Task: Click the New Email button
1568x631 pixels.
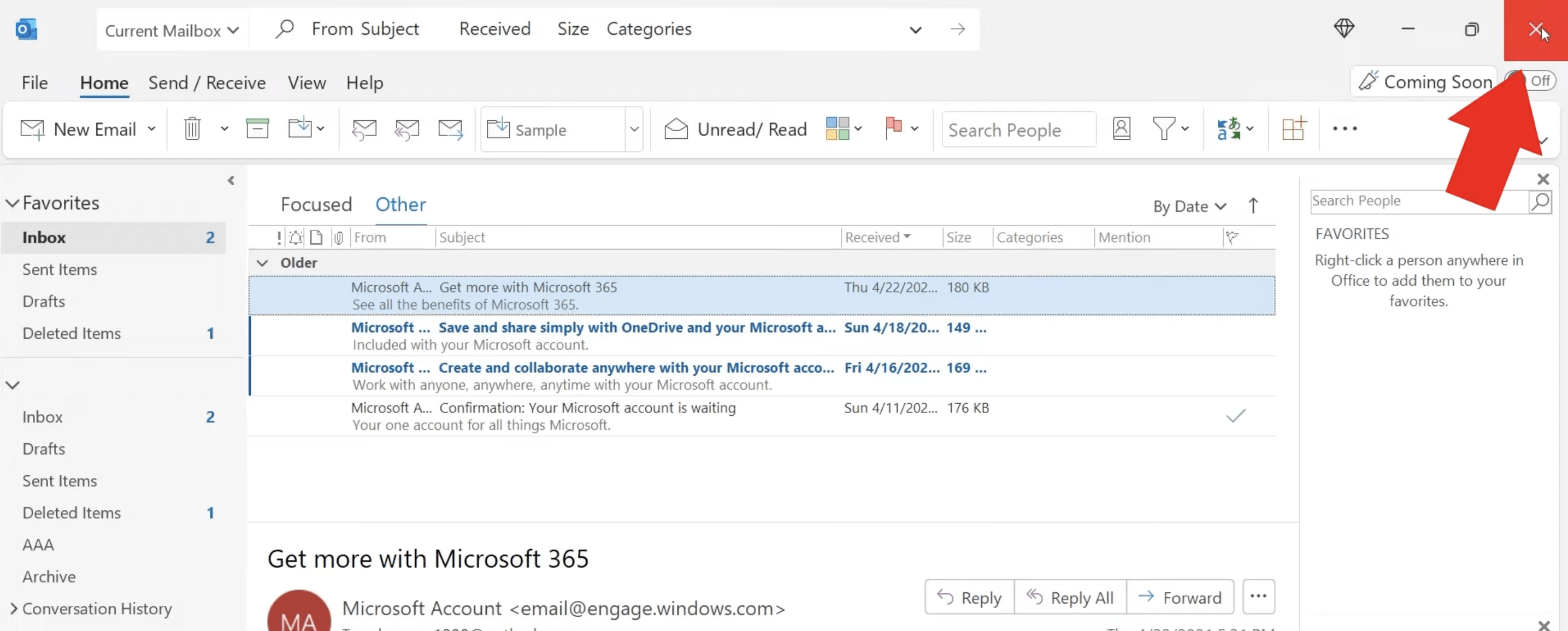Action: pyautogui.click(x=78, y=129)
